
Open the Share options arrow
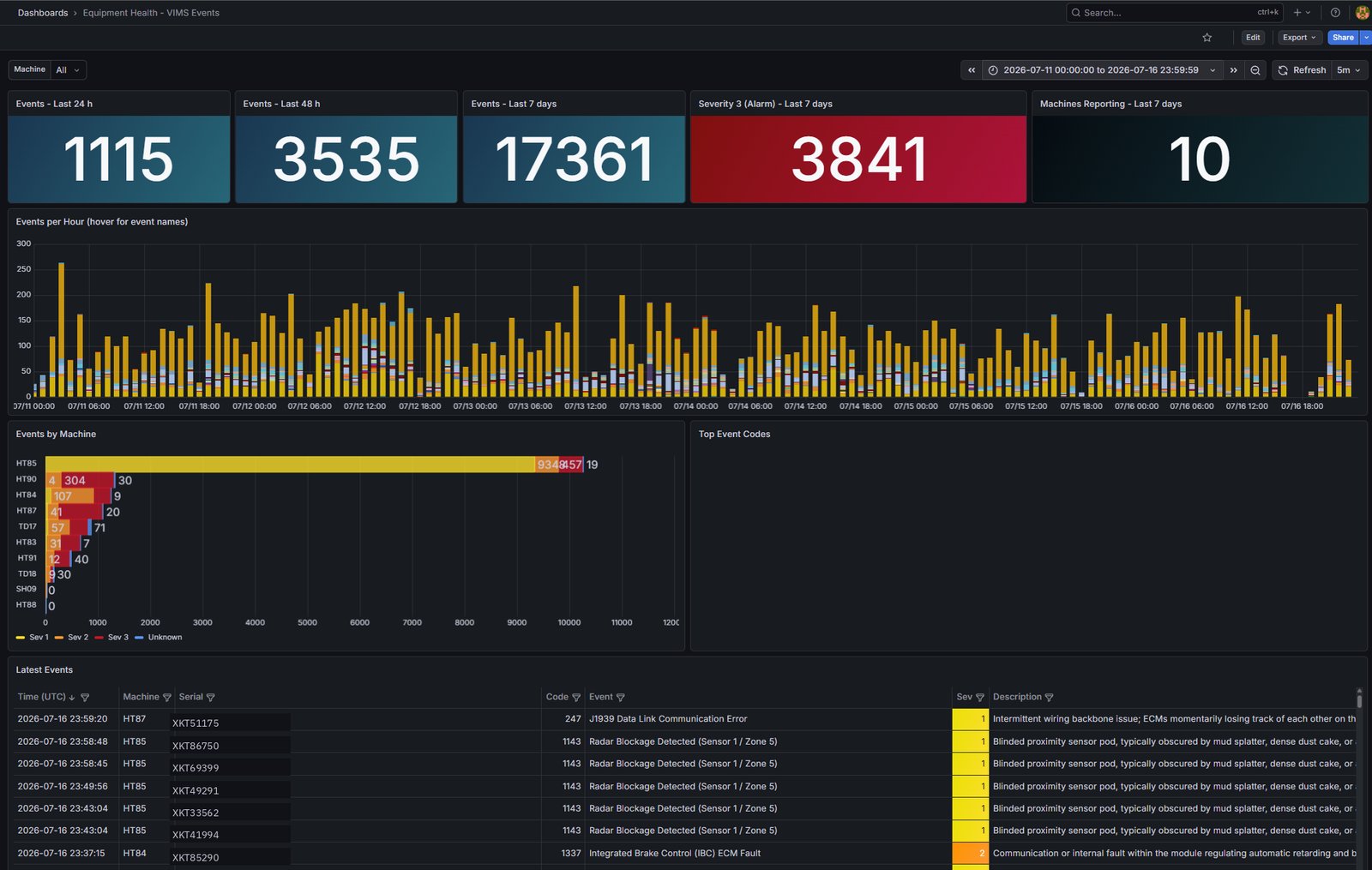1366,38
